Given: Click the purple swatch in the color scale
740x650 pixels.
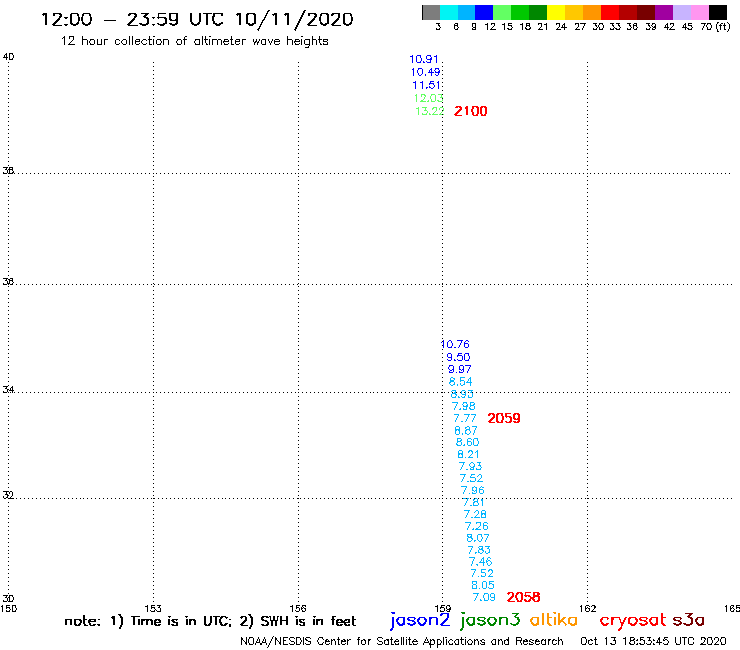Looking at the screenshot, I should (664, 12).
